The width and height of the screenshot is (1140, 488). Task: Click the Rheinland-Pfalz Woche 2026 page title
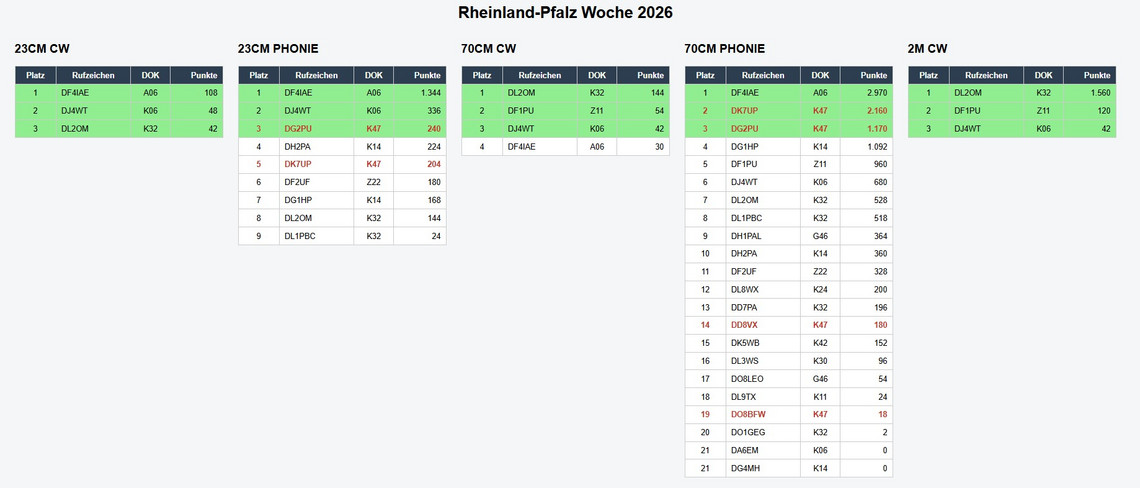(x=565, y=13)
